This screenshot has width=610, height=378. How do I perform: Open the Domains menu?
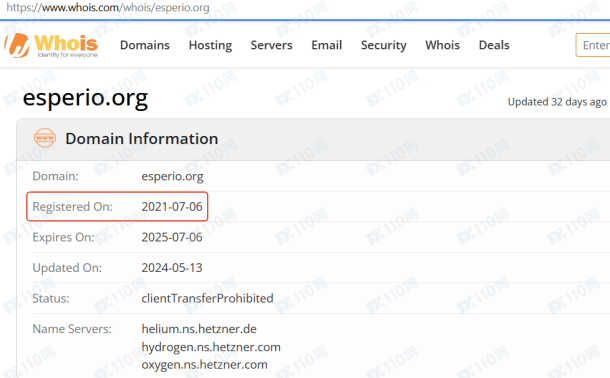[145, 45]
